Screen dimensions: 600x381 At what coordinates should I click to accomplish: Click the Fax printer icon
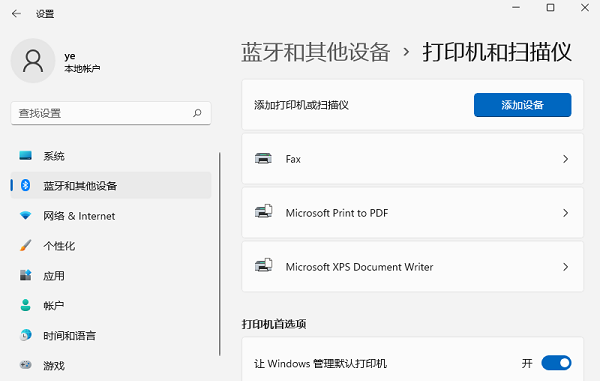263,158
